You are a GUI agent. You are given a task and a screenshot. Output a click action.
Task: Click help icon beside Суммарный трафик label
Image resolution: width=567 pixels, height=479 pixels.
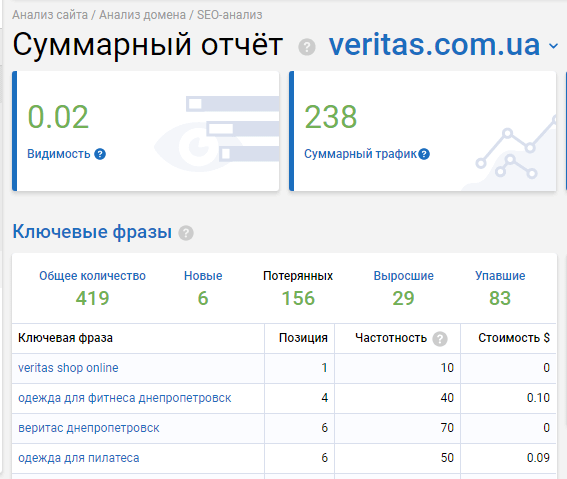click(x=424, y=154)
